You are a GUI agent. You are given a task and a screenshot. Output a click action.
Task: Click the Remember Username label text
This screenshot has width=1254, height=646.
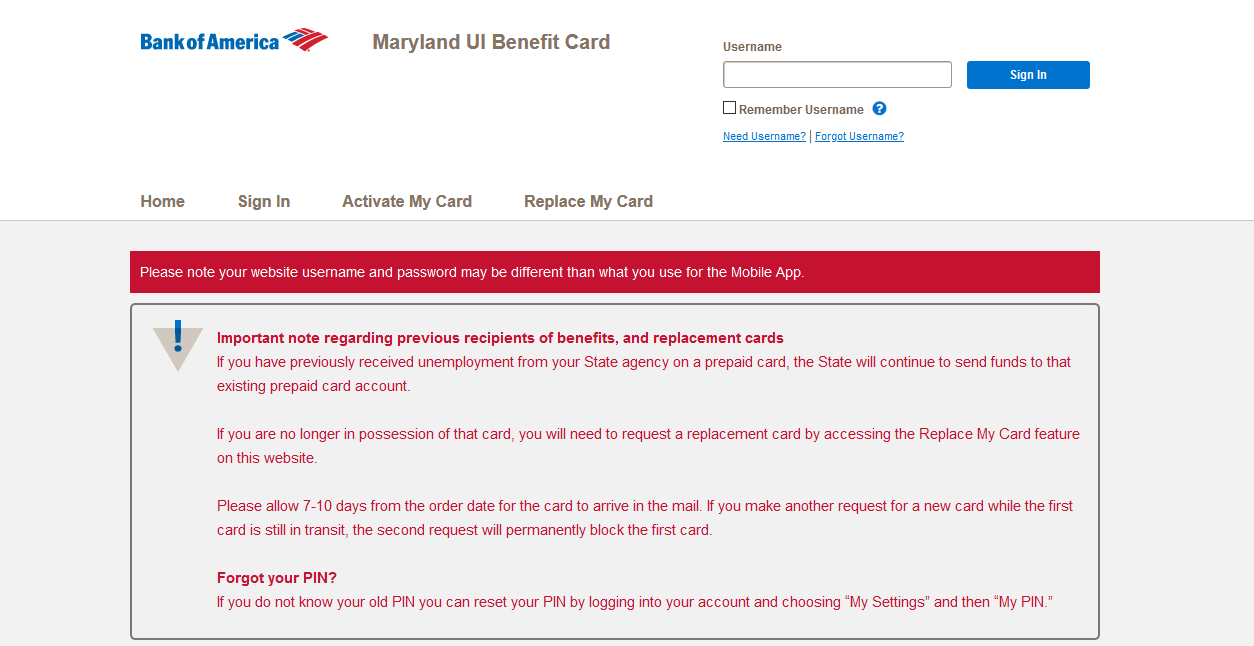tap(801, 110)
